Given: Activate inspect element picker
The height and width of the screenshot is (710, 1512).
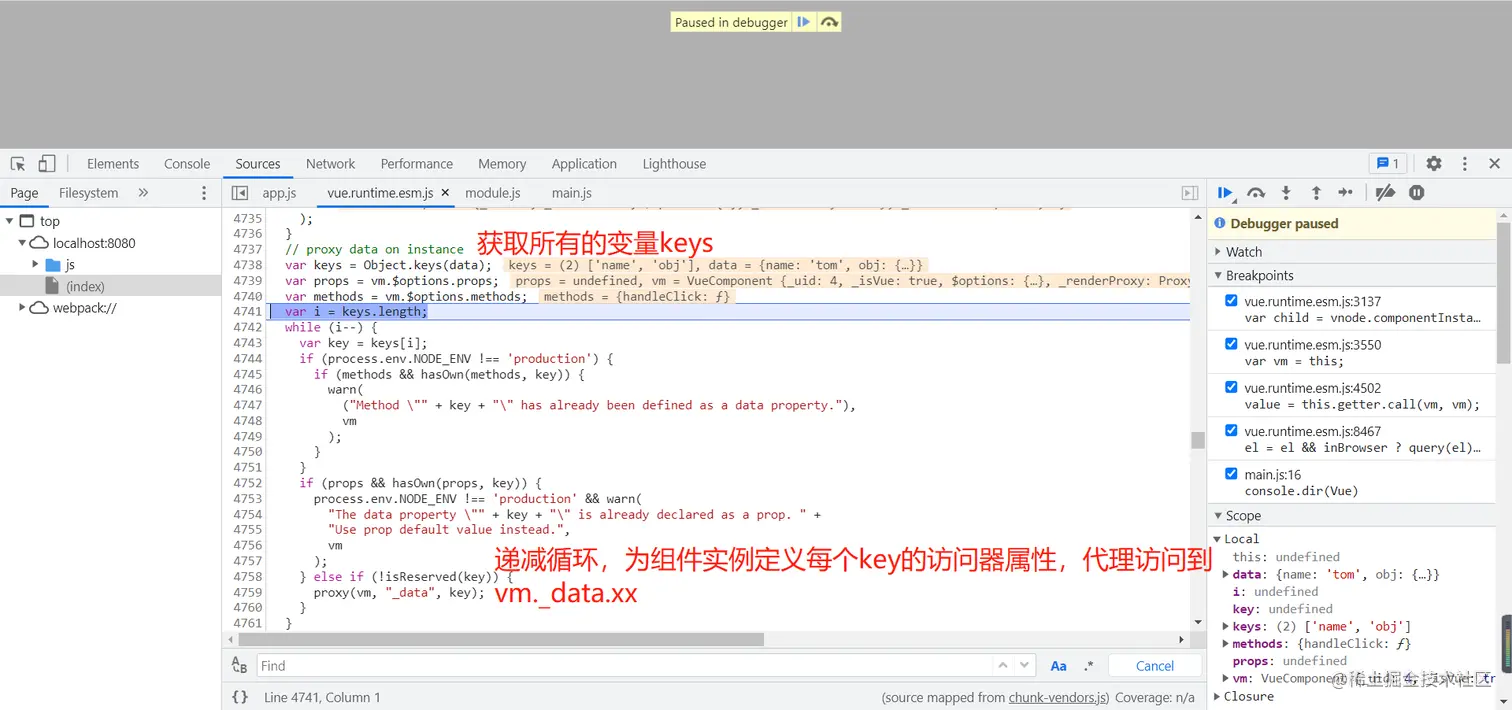Looking at the screenshot, I should point(18,164).
